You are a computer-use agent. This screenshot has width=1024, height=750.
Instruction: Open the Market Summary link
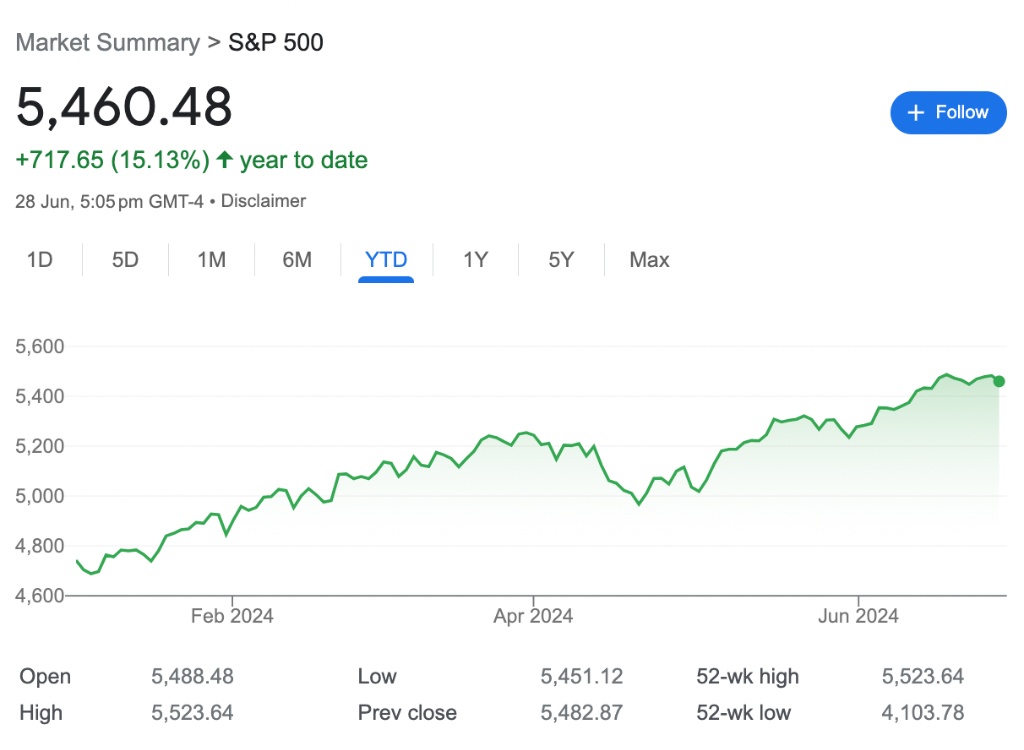(108, 43)
